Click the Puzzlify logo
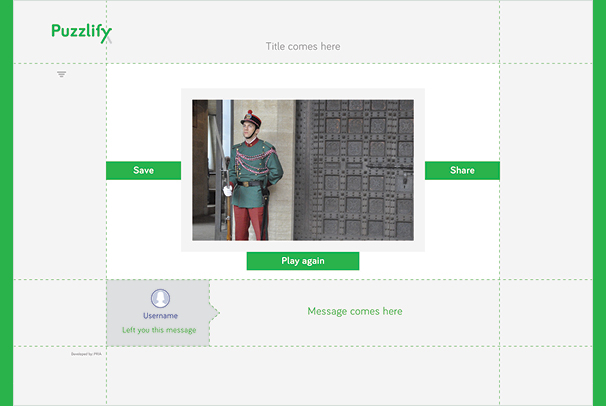This screenshot has width=606, height=406. tap(82, 33)
